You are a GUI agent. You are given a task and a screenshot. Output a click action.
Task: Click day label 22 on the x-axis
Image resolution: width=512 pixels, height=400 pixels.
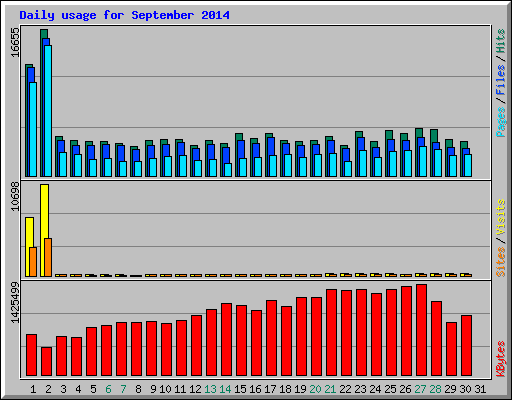(345, 389)
